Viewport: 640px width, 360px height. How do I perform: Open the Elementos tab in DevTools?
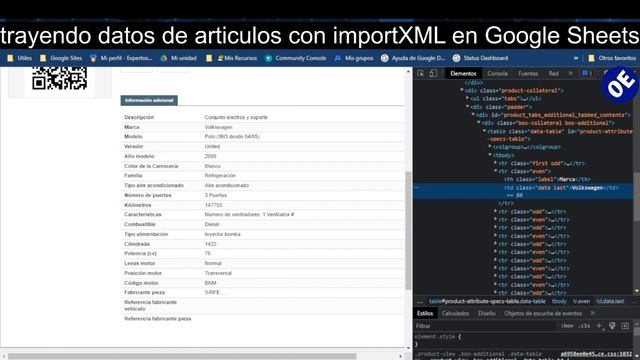pyautogui.click(x=463, y=73)
